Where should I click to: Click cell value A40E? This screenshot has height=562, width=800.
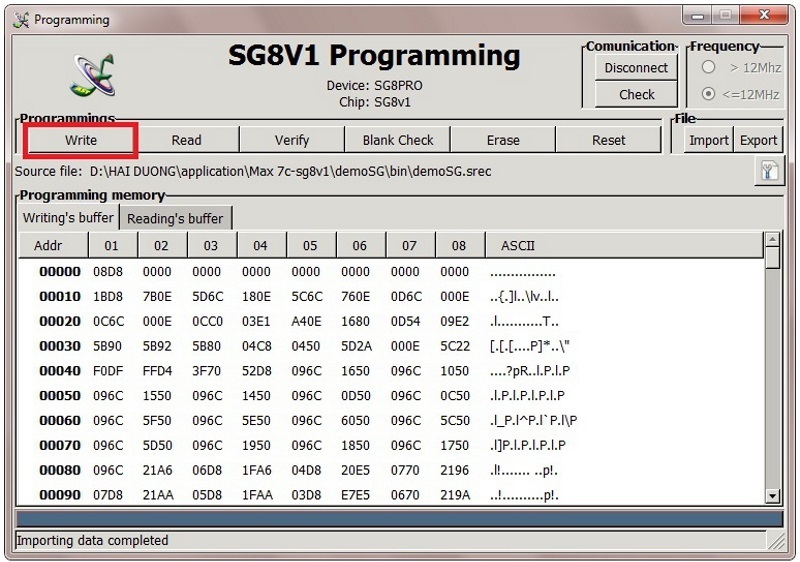click(x=307, y=321)
